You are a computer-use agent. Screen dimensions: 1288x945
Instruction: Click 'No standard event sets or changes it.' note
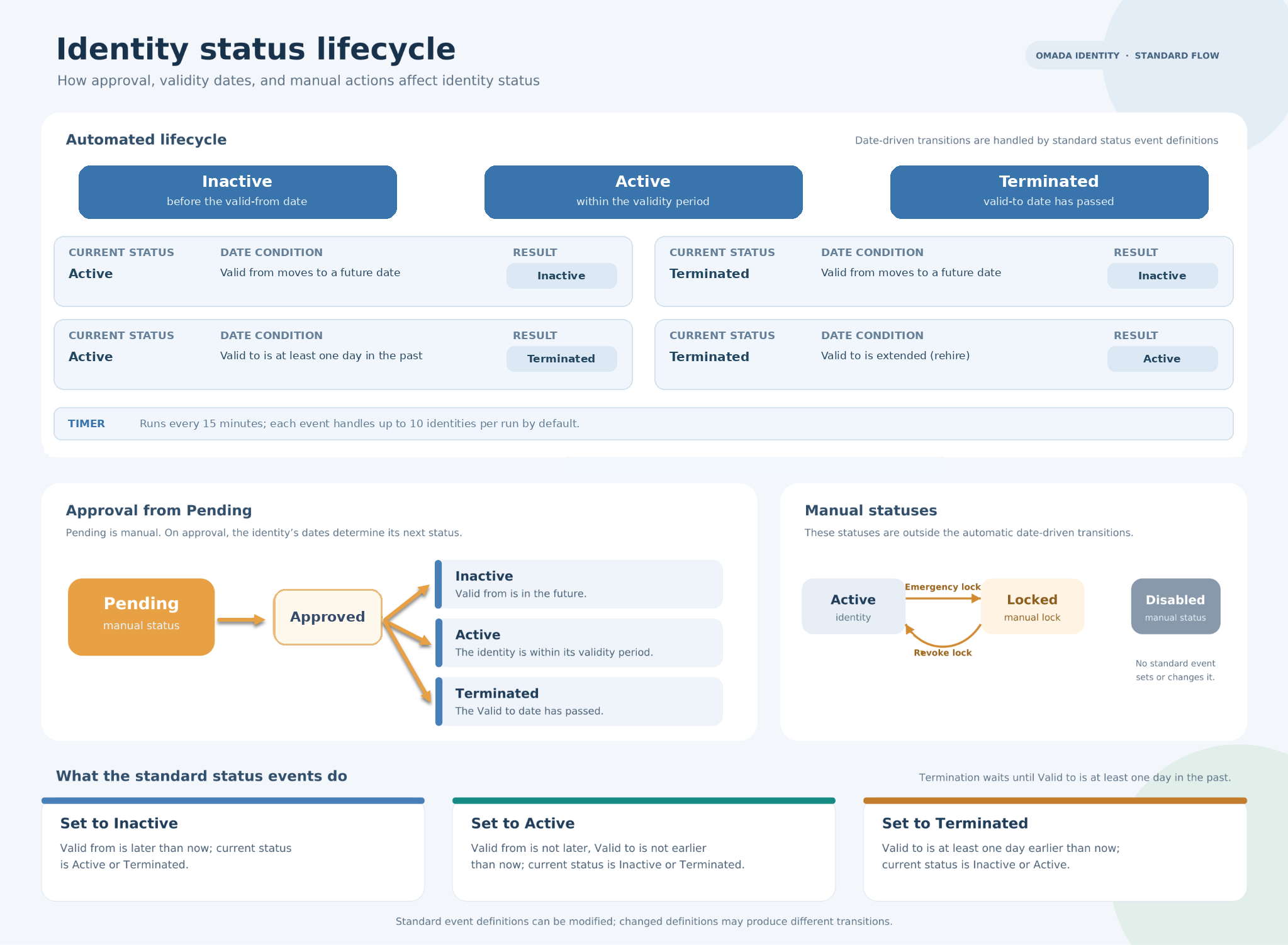1175,670
